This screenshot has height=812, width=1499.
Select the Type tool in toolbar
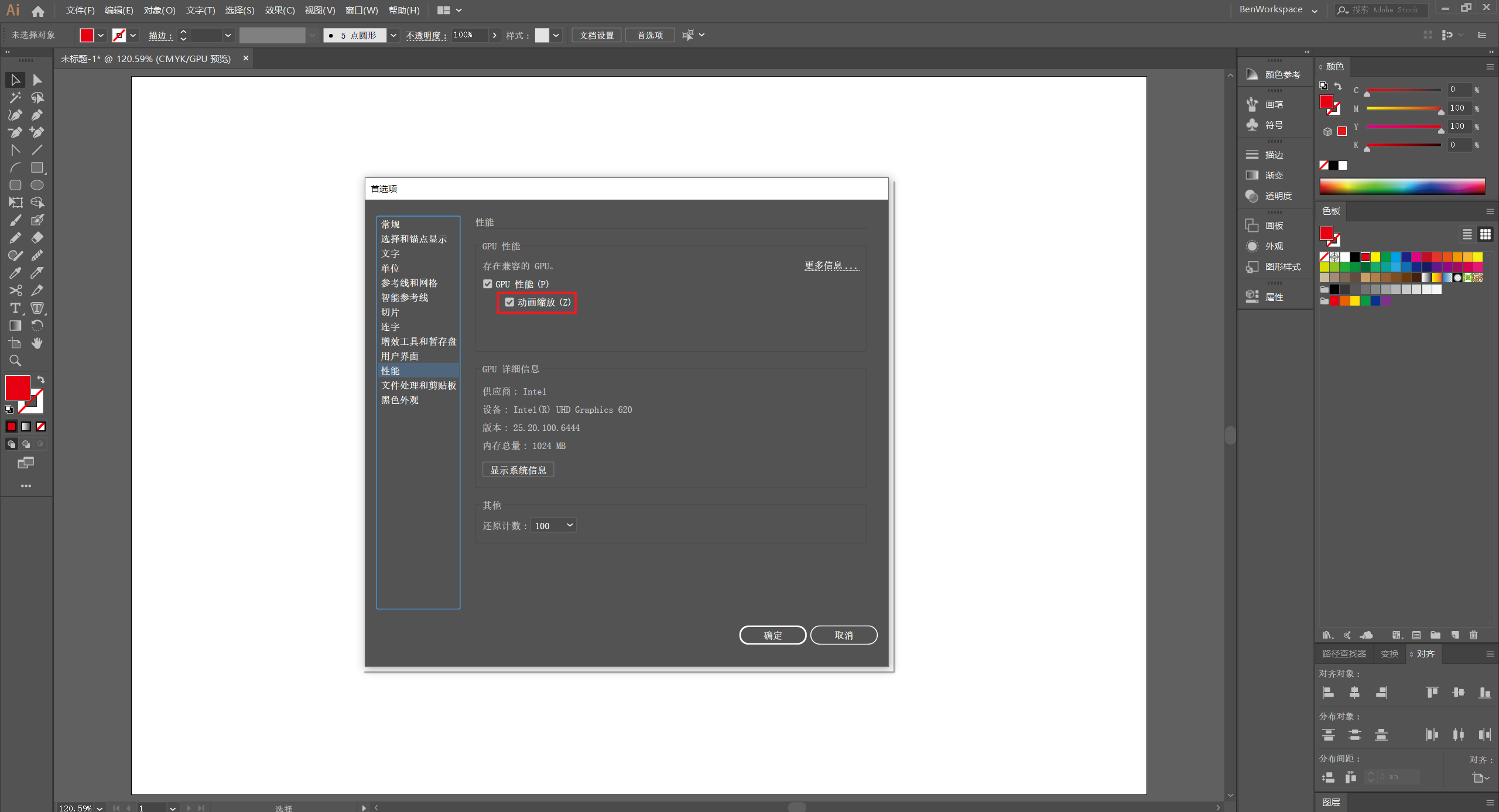pyautogui.click(x=15, y=308)
